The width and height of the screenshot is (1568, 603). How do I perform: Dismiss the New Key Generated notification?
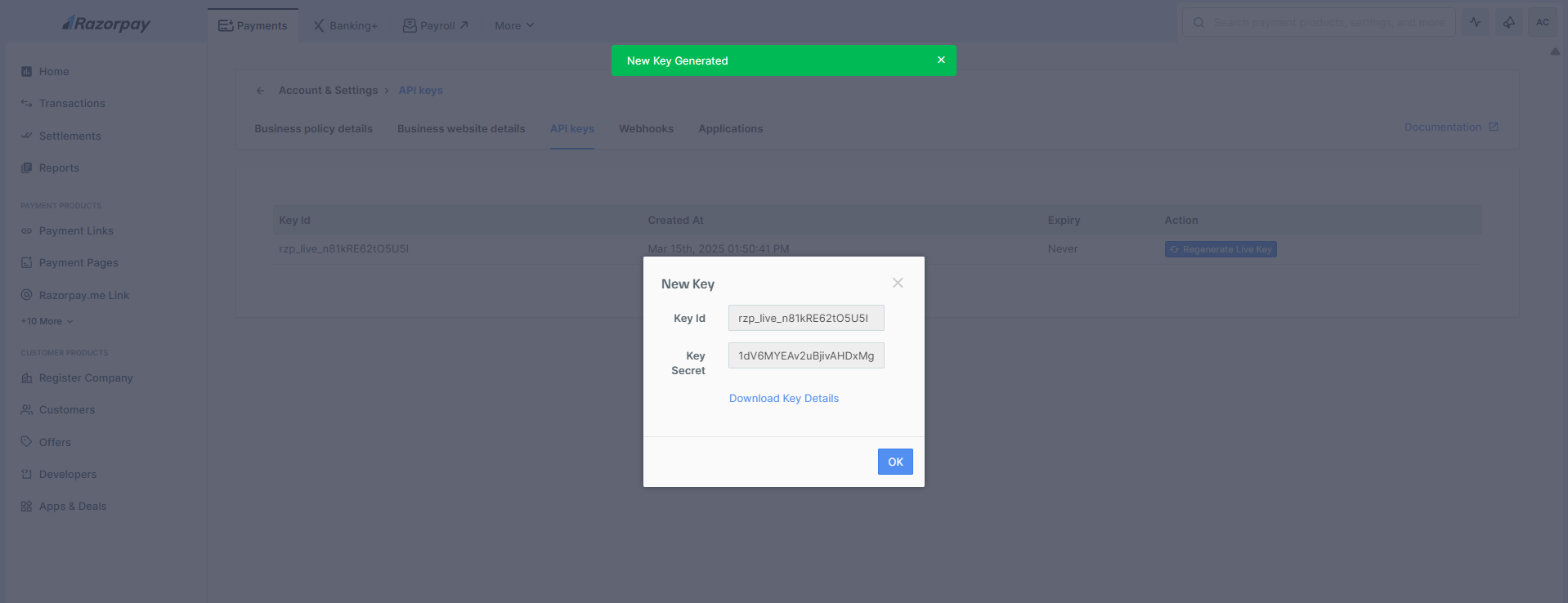click(941, 60)
